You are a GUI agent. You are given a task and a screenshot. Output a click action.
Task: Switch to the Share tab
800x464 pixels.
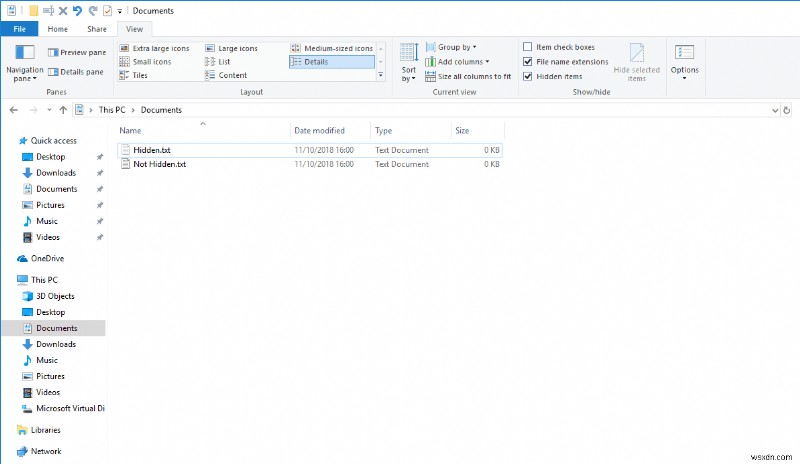pos(97,29)
